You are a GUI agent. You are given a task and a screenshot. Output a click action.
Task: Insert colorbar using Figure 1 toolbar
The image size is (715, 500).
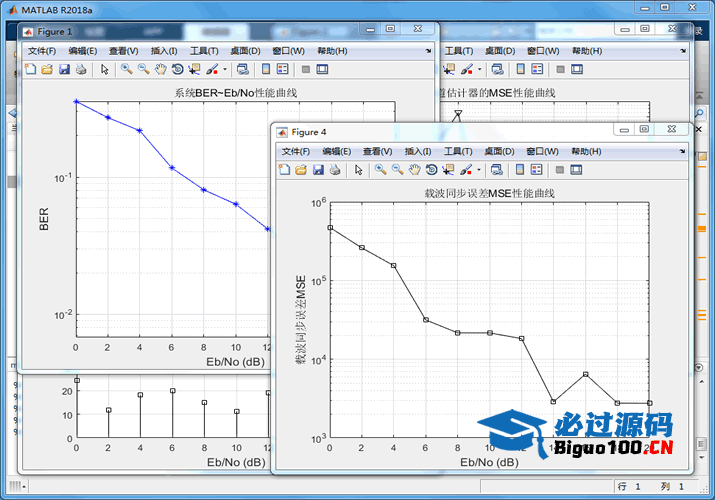coord(266,69)
